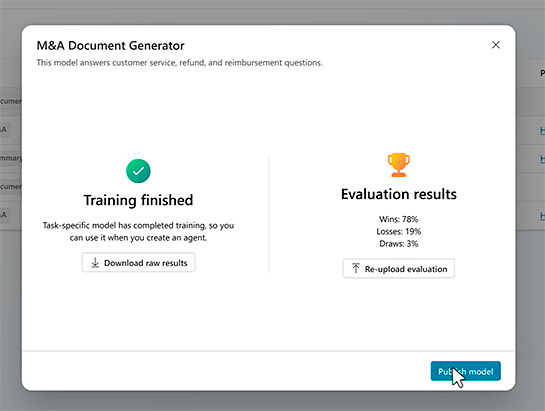Download raw results of the training

coord(138,263)
